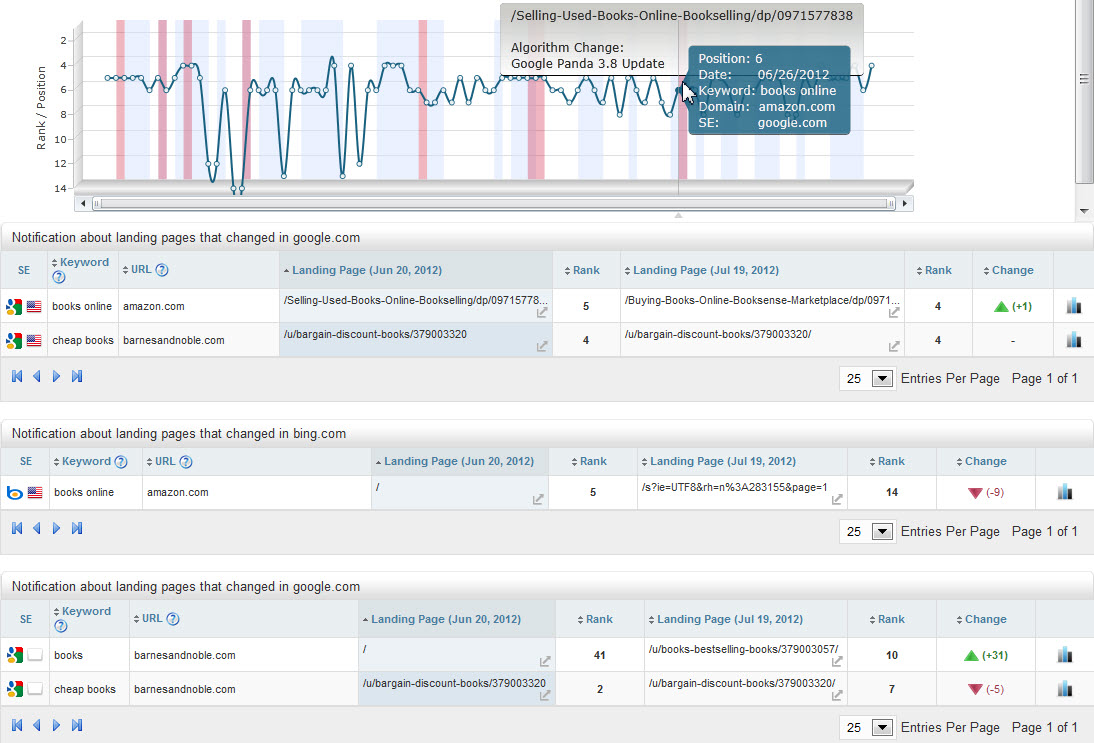
Task: Click the highlighted data point on rank chart
Action: [679, 91]
